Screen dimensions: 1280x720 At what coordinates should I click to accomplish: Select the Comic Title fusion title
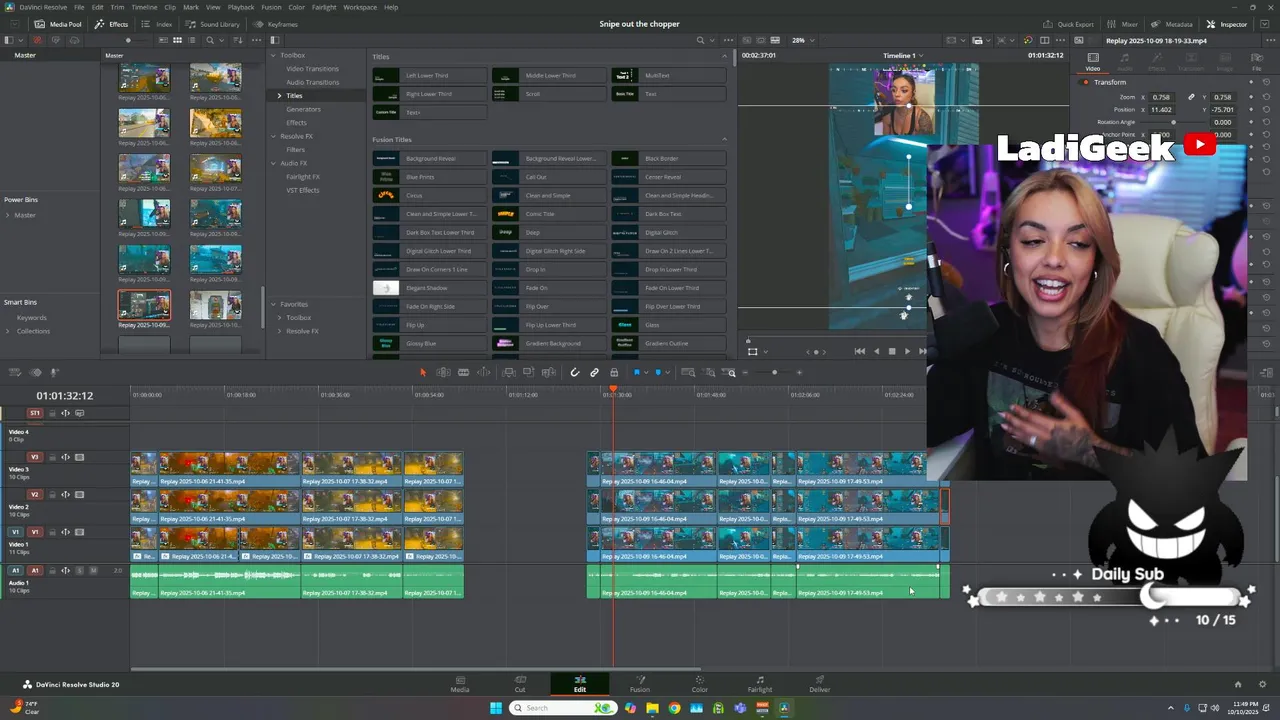(x=549, y=214)
